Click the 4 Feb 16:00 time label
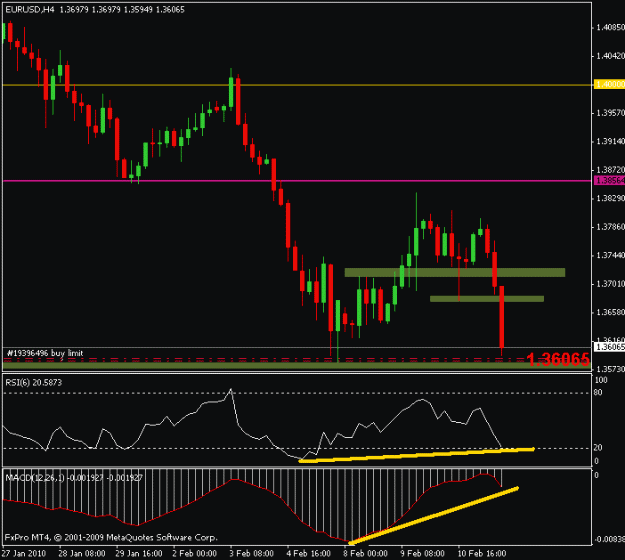 (x=309, y=554)
